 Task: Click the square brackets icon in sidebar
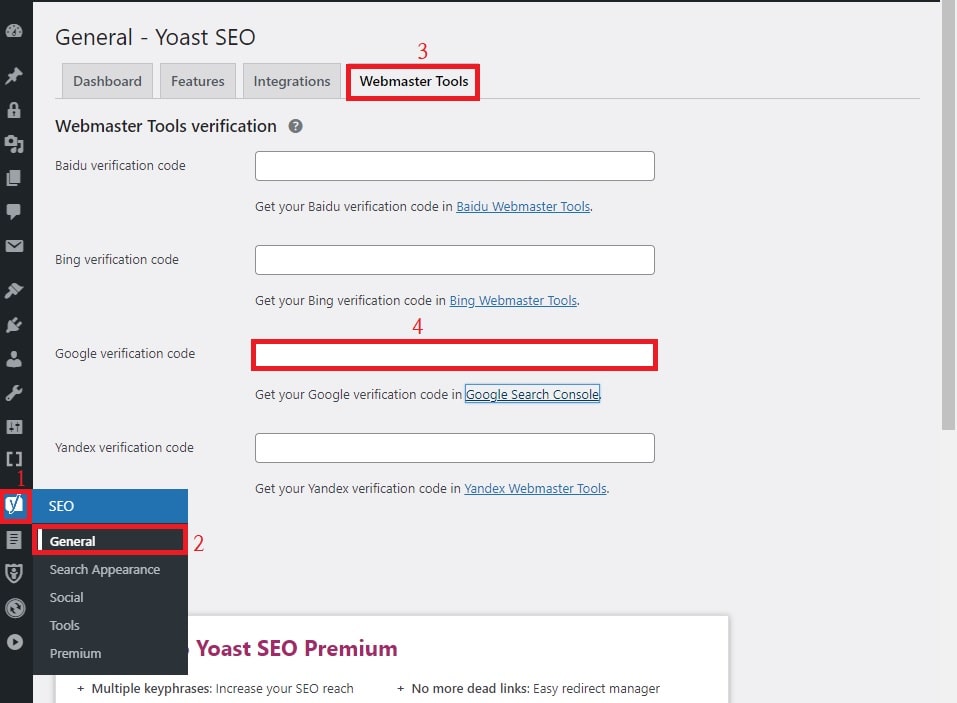click(14, 459)
